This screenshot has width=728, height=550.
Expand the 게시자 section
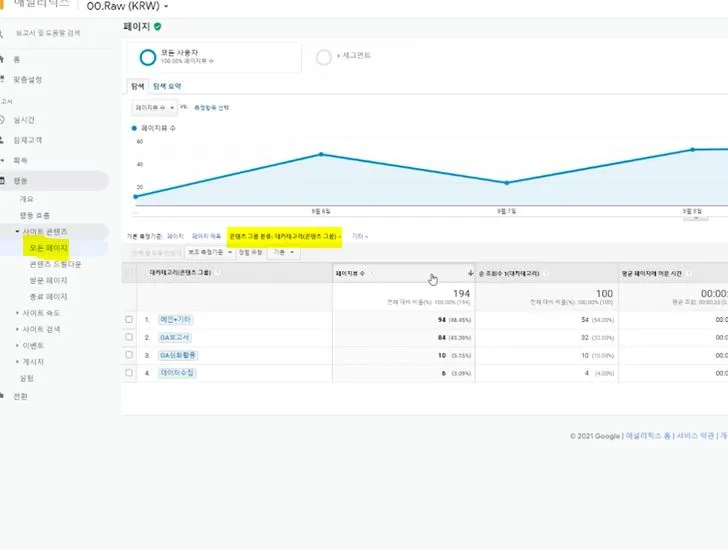pos(17,362)
